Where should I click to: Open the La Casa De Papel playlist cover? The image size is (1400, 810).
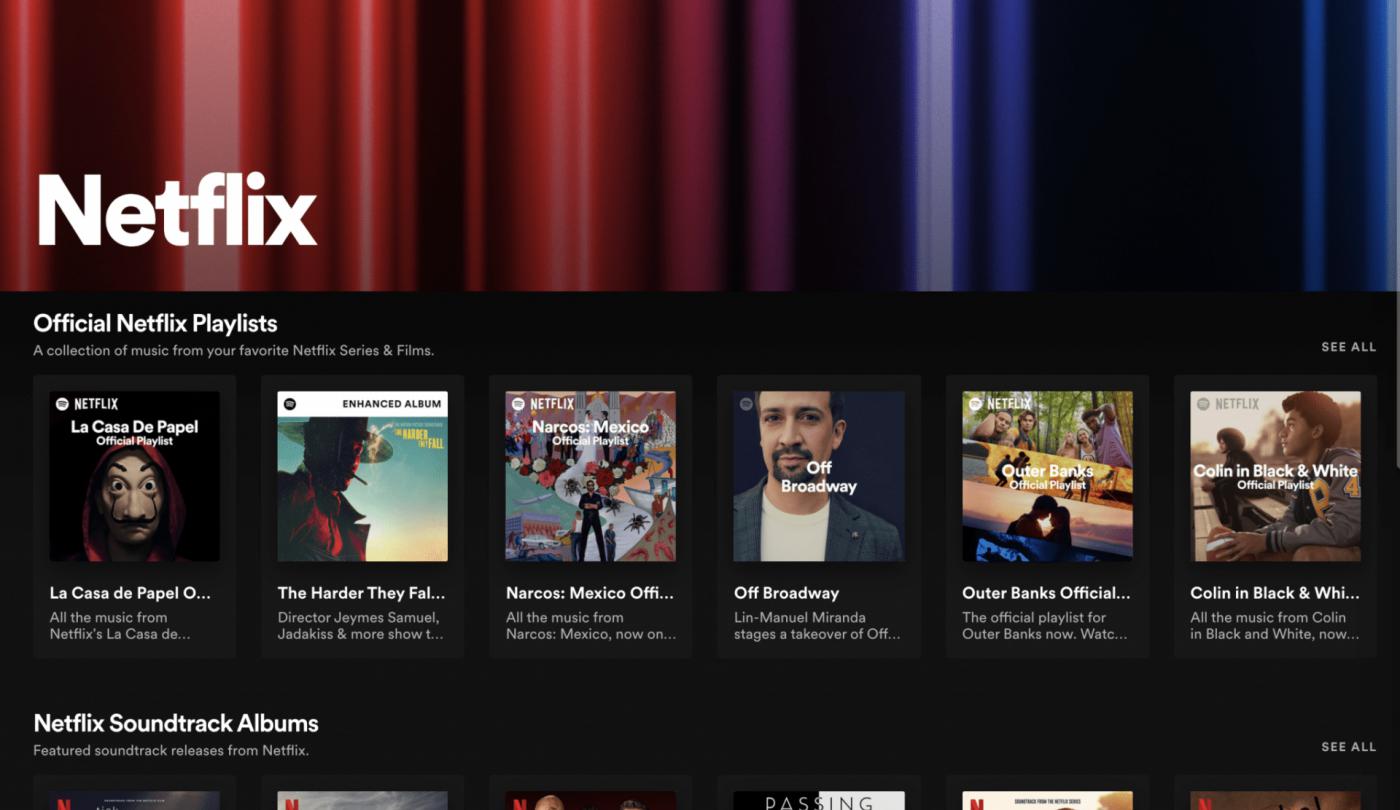pyautogui.click(x=135, y=476)
